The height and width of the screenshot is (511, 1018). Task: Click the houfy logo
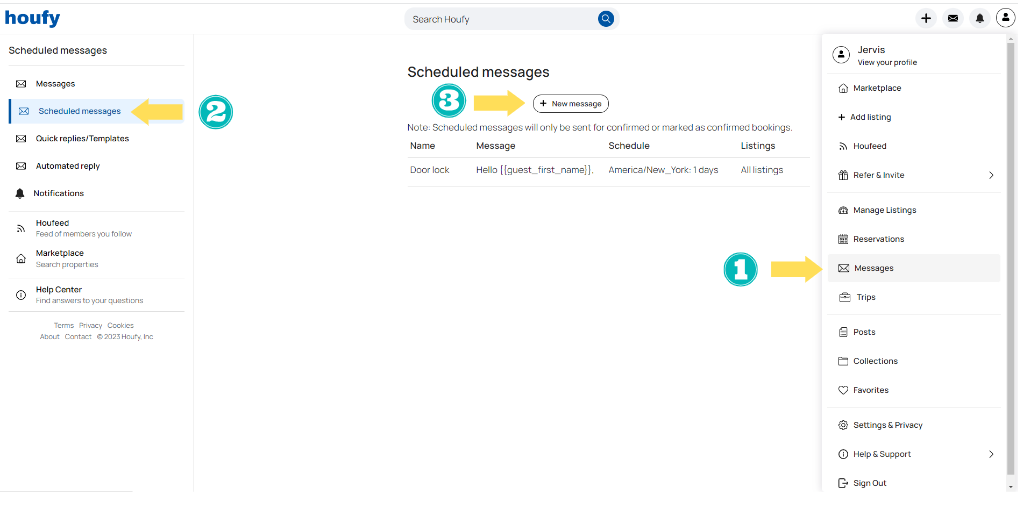click(32, 18)
